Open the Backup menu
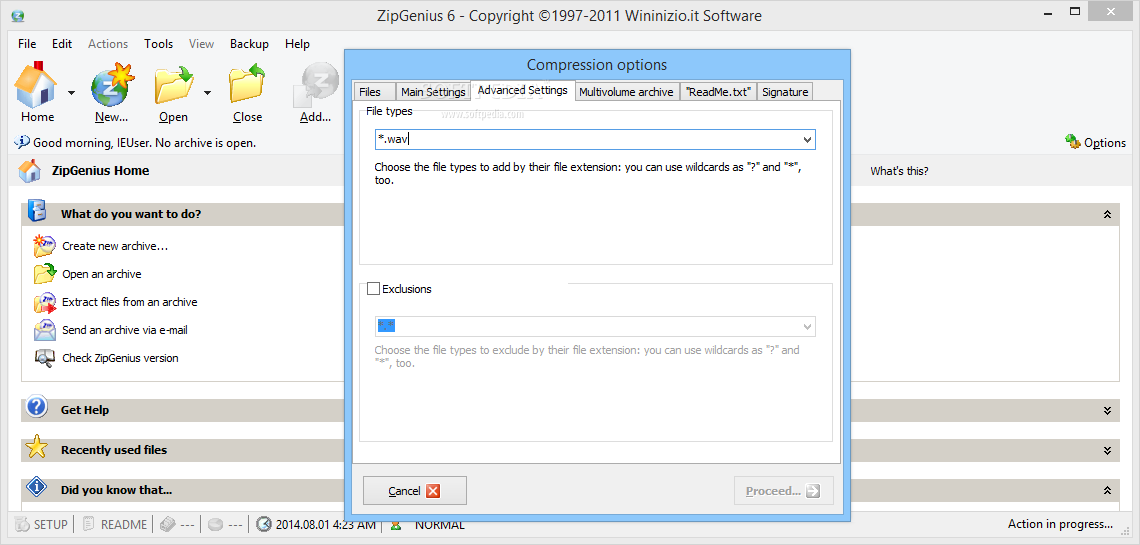 [249, 44]
